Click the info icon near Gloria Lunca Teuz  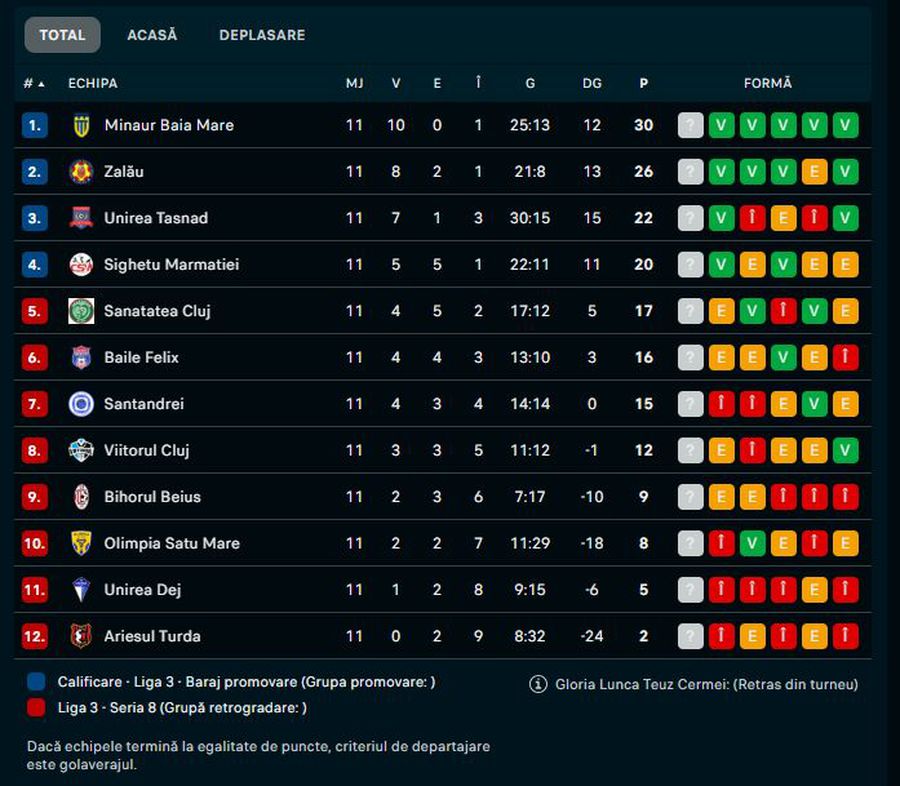[537, 684]
